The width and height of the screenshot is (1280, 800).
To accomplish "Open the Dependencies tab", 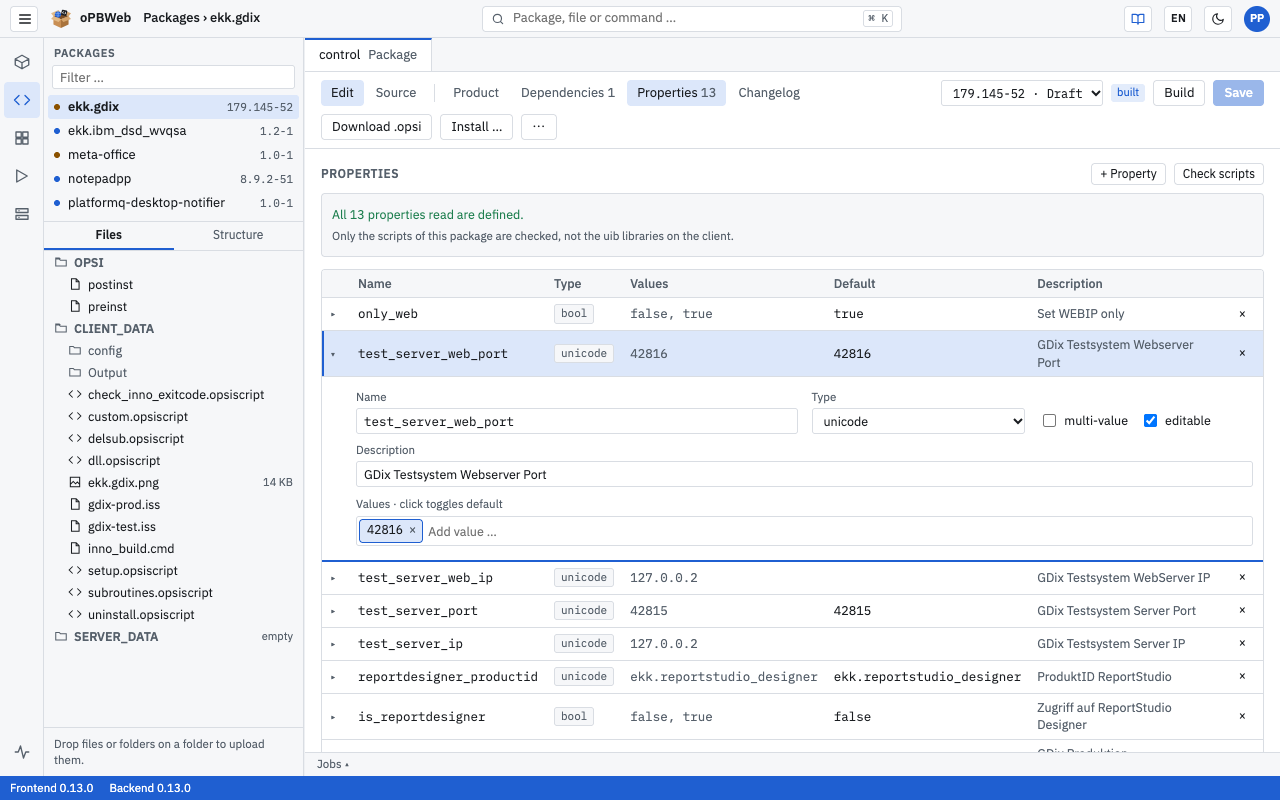I will pyautogui.click(x=568, y=93).
